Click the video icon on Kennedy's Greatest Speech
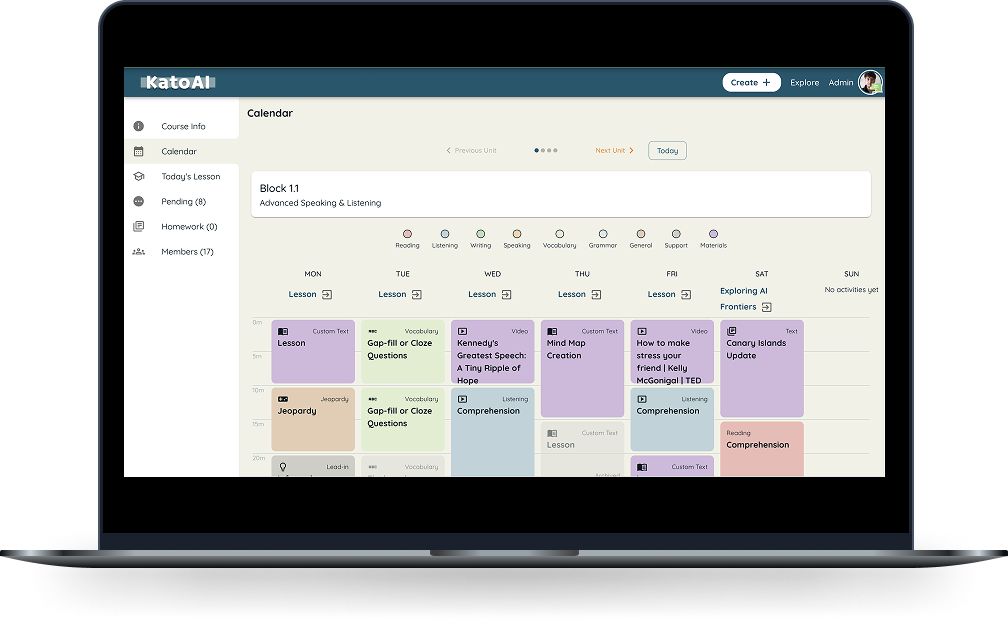Viewport: 1008px width, 623px height. (463, 331)
